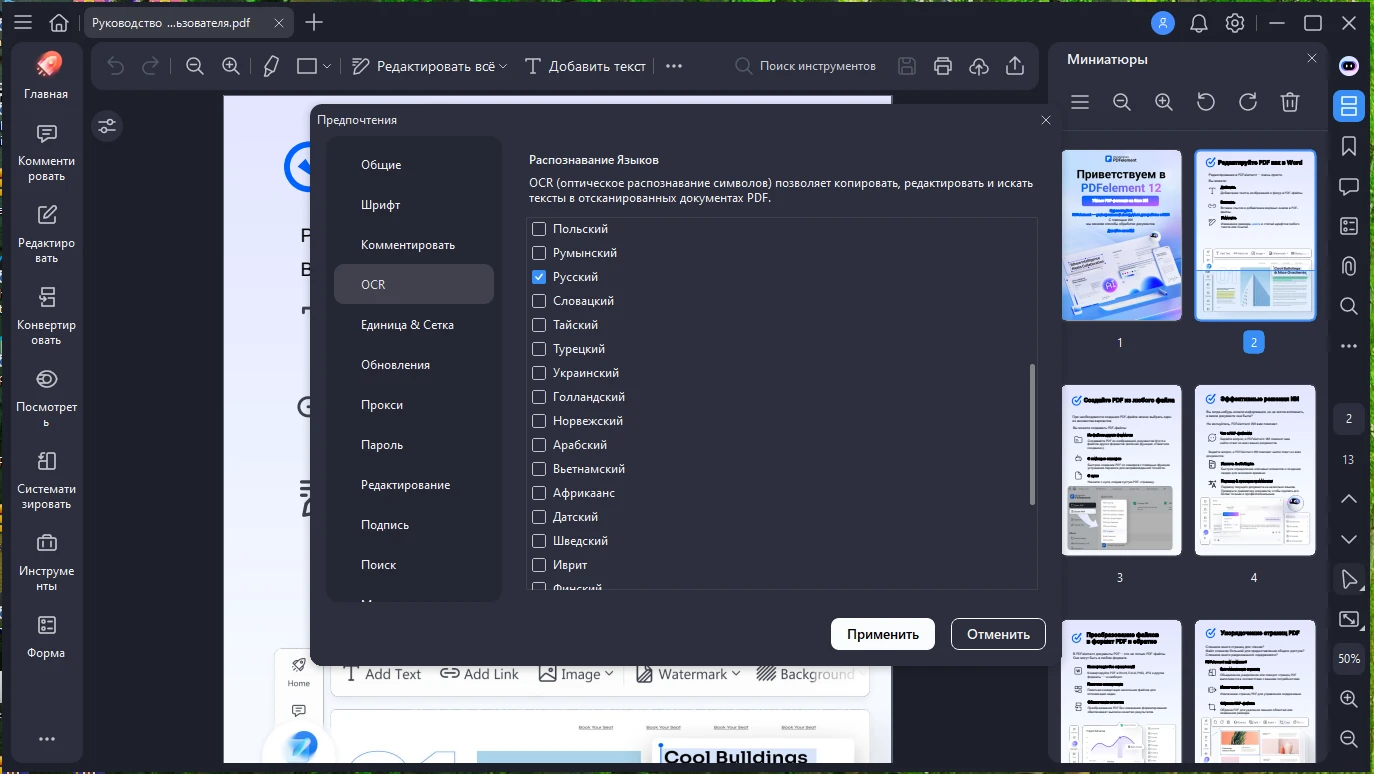Select page 3 thumbnail
The image size is (1374, 774).
(x=1120, y=470)
